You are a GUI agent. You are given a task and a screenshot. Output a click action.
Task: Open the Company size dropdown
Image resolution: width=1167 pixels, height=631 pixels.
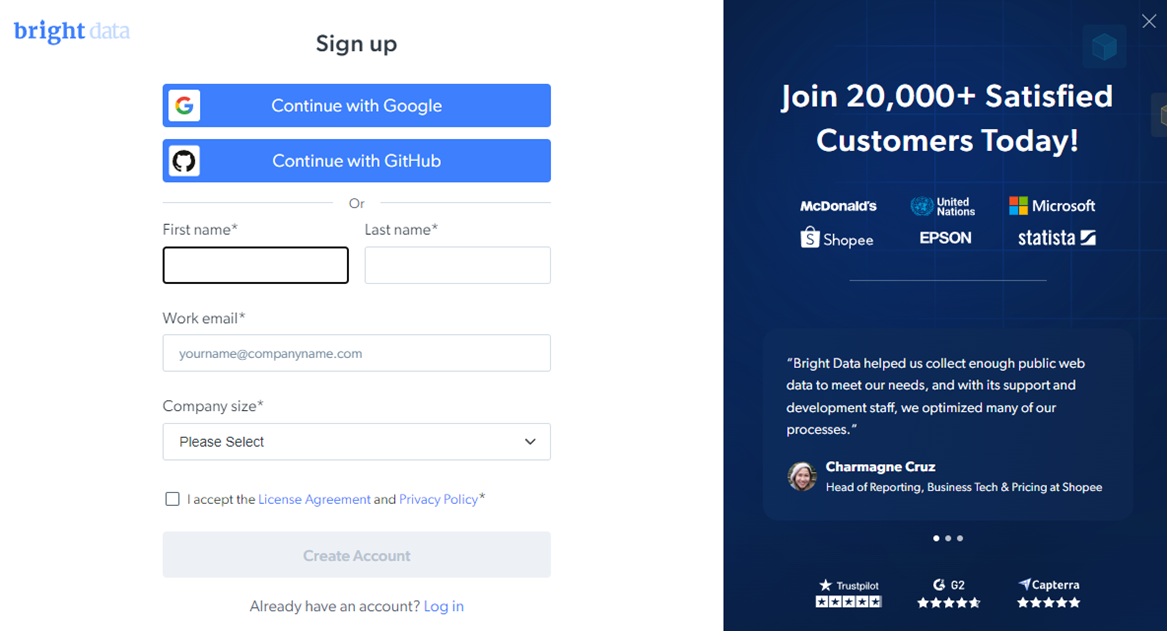click(x=356, y=441)
